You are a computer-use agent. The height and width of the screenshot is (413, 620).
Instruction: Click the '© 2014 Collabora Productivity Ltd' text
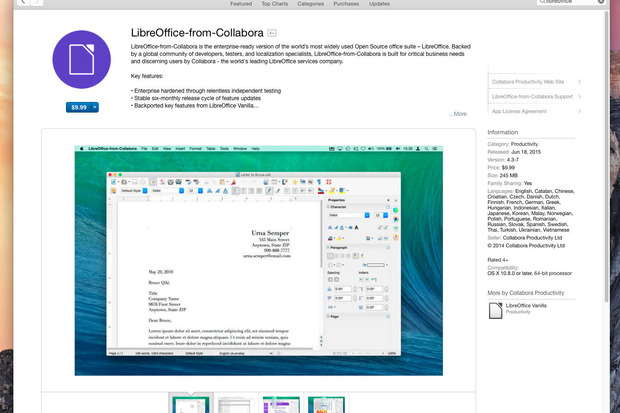click(526, 246)
